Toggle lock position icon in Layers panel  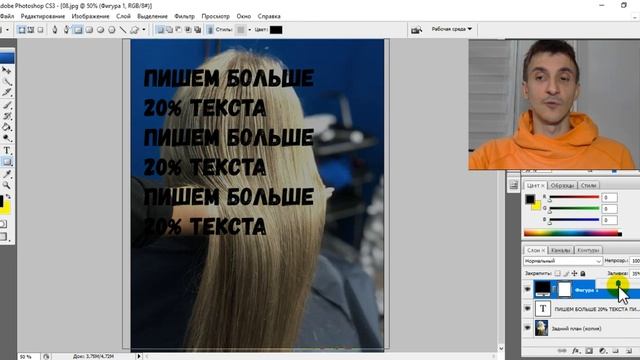(x=575, y=273)
